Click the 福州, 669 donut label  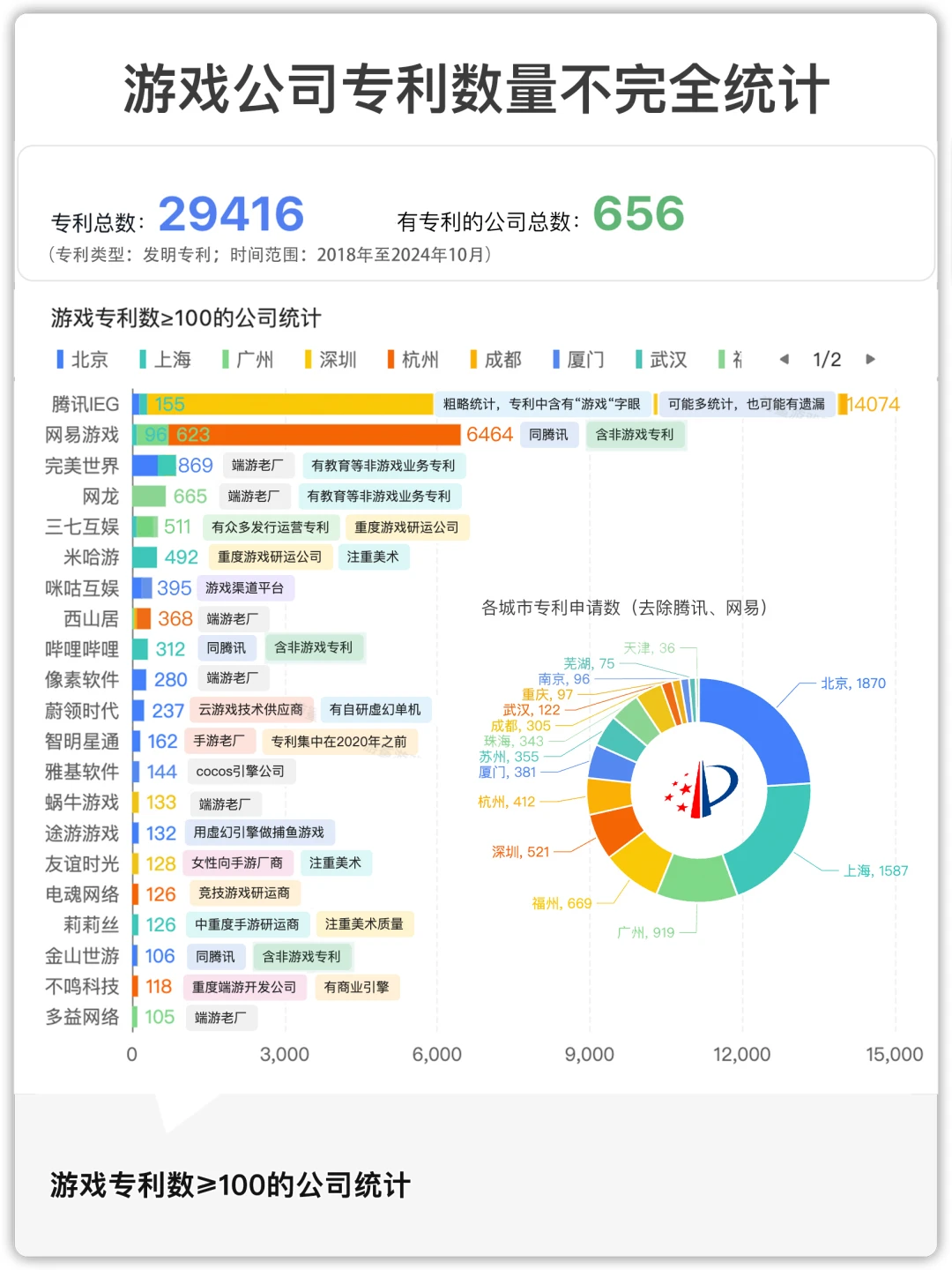click(x=562, y=903)
